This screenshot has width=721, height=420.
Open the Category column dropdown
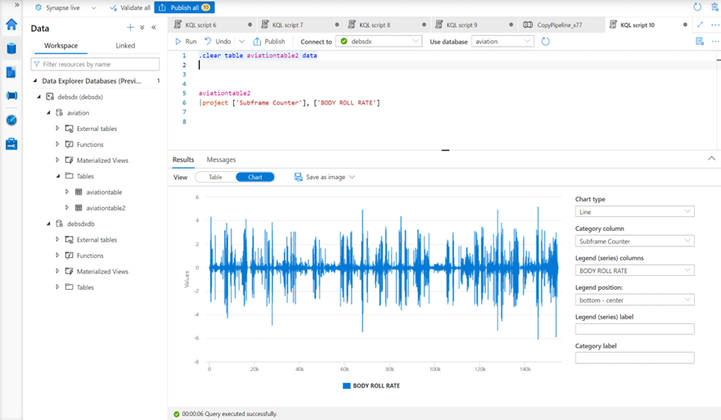[635, 241]
